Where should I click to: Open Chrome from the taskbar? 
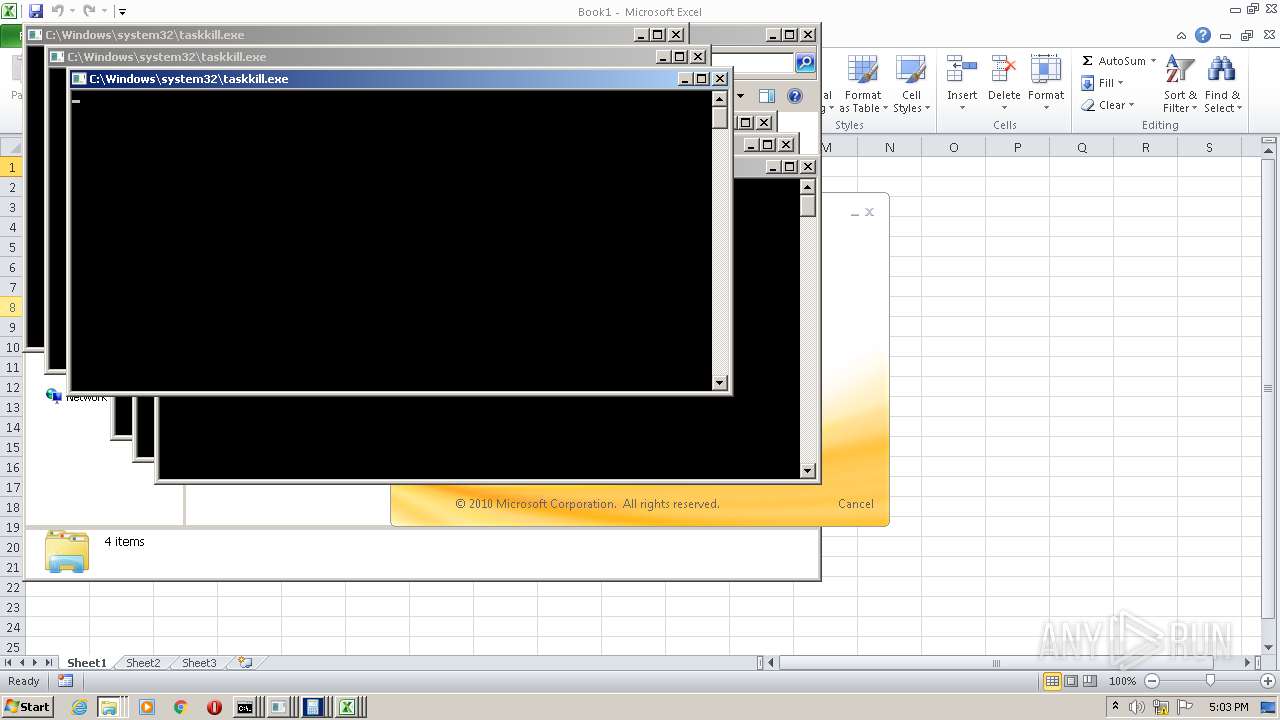[180, 707]
